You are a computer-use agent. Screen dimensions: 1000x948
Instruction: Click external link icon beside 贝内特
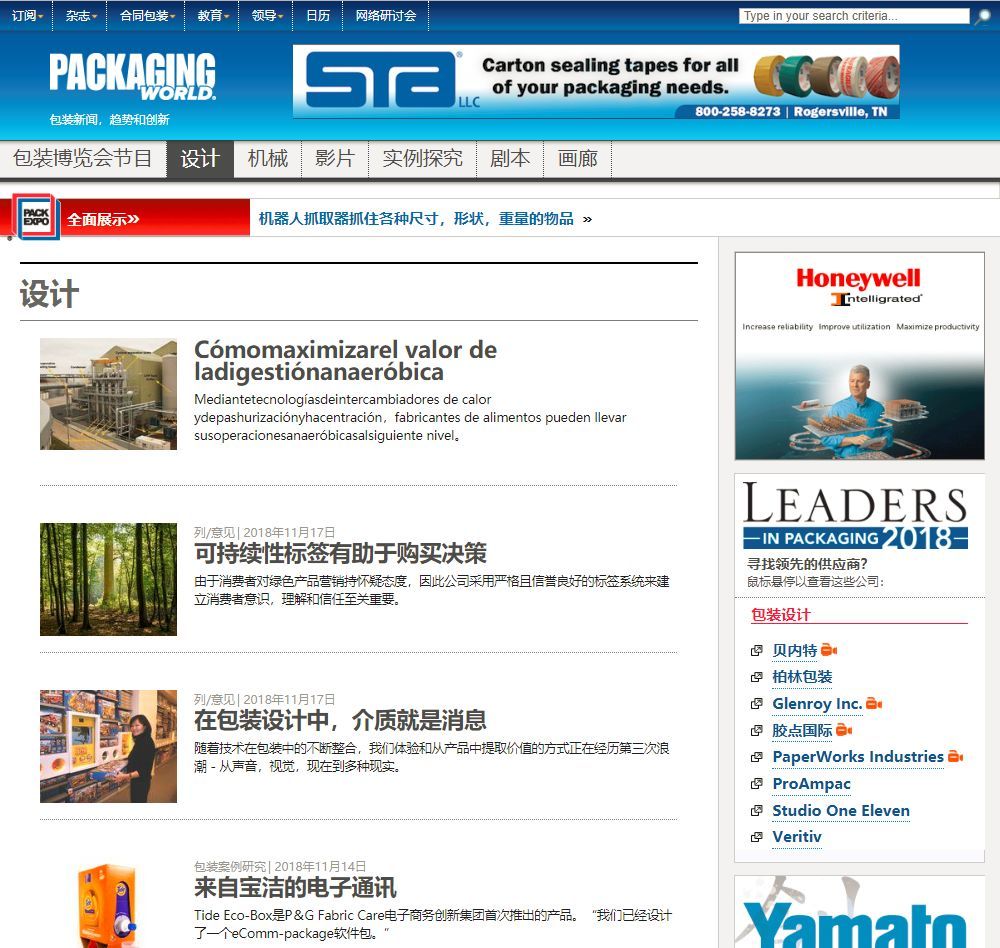[x=756, y=651]
